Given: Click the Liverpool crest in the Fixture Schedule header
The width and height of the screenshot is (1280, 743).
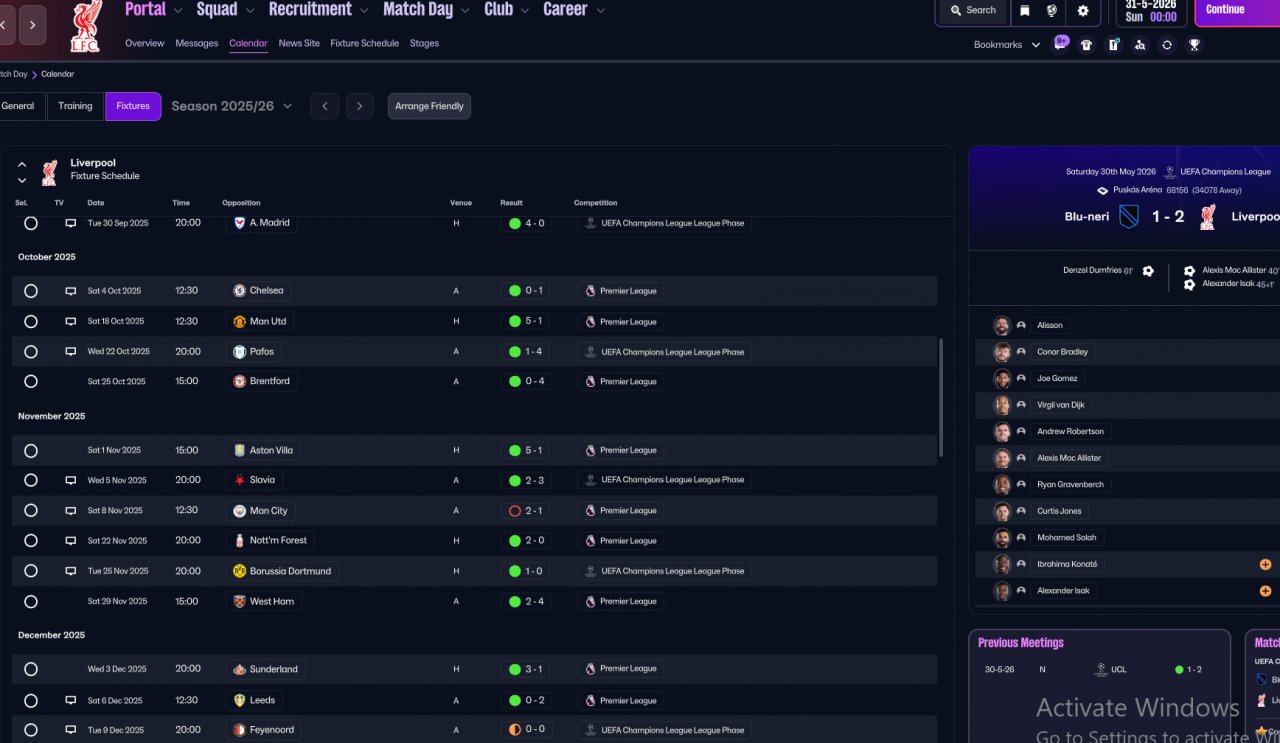Looking at the screenshot, I should point(49,172).
